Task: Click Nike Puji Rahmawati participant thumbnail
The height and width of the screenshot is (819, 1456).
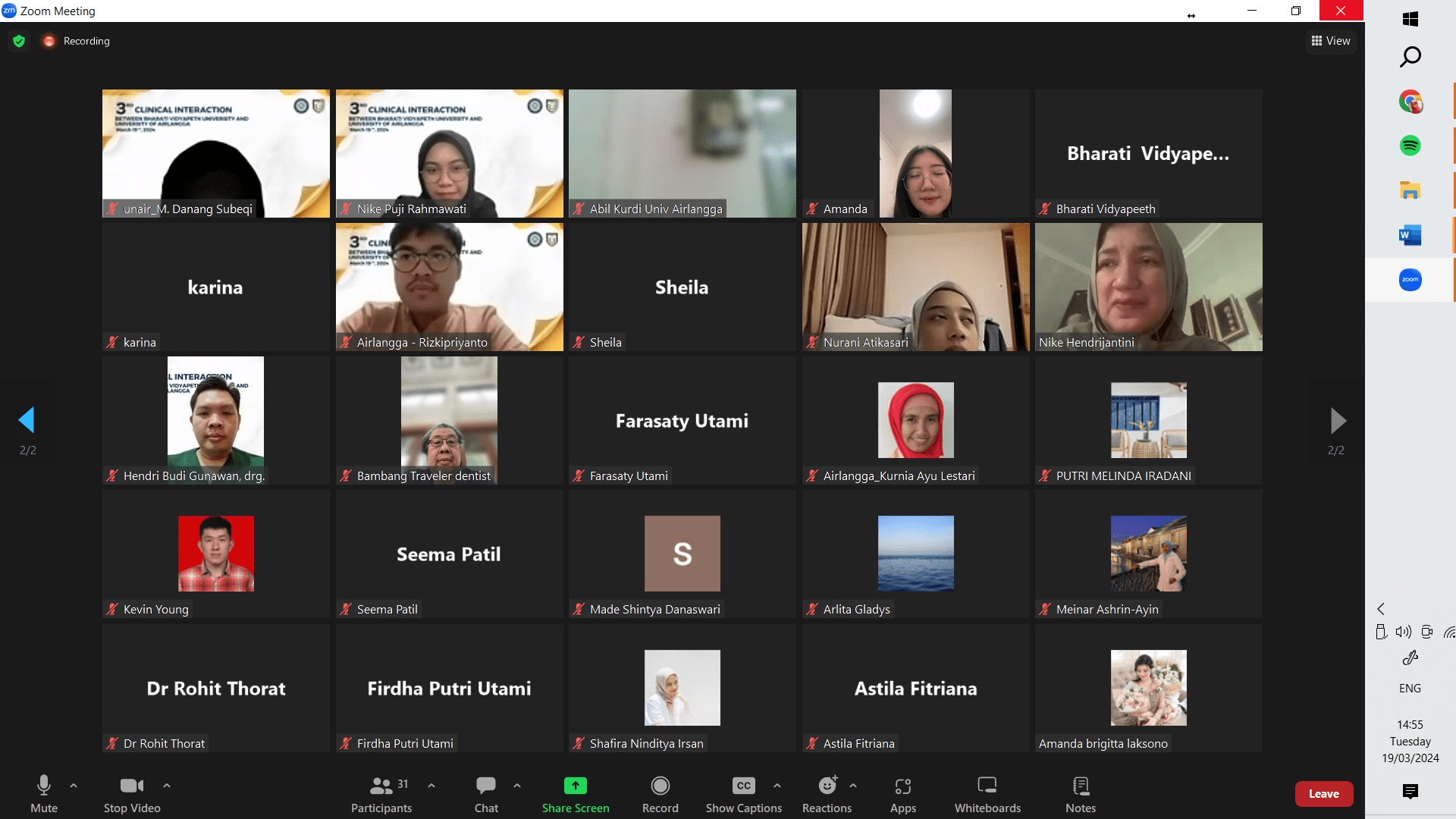Action: click(449, 153)
